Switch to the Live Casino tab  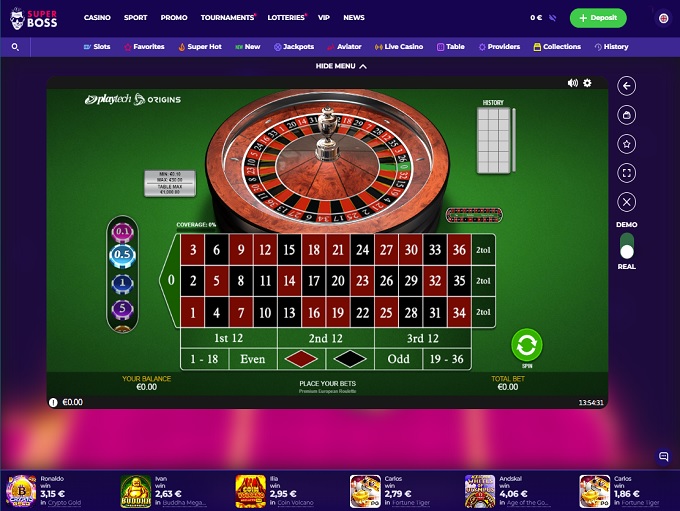click(399, 47)
